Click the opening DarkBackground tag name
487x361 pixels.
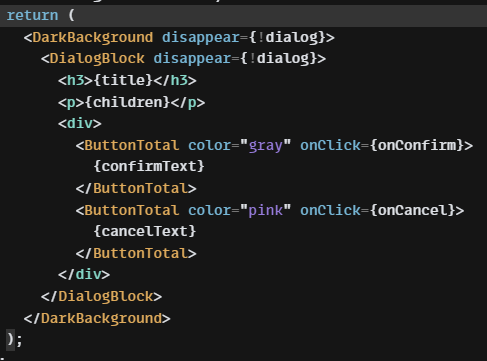[x=93, y=37]
